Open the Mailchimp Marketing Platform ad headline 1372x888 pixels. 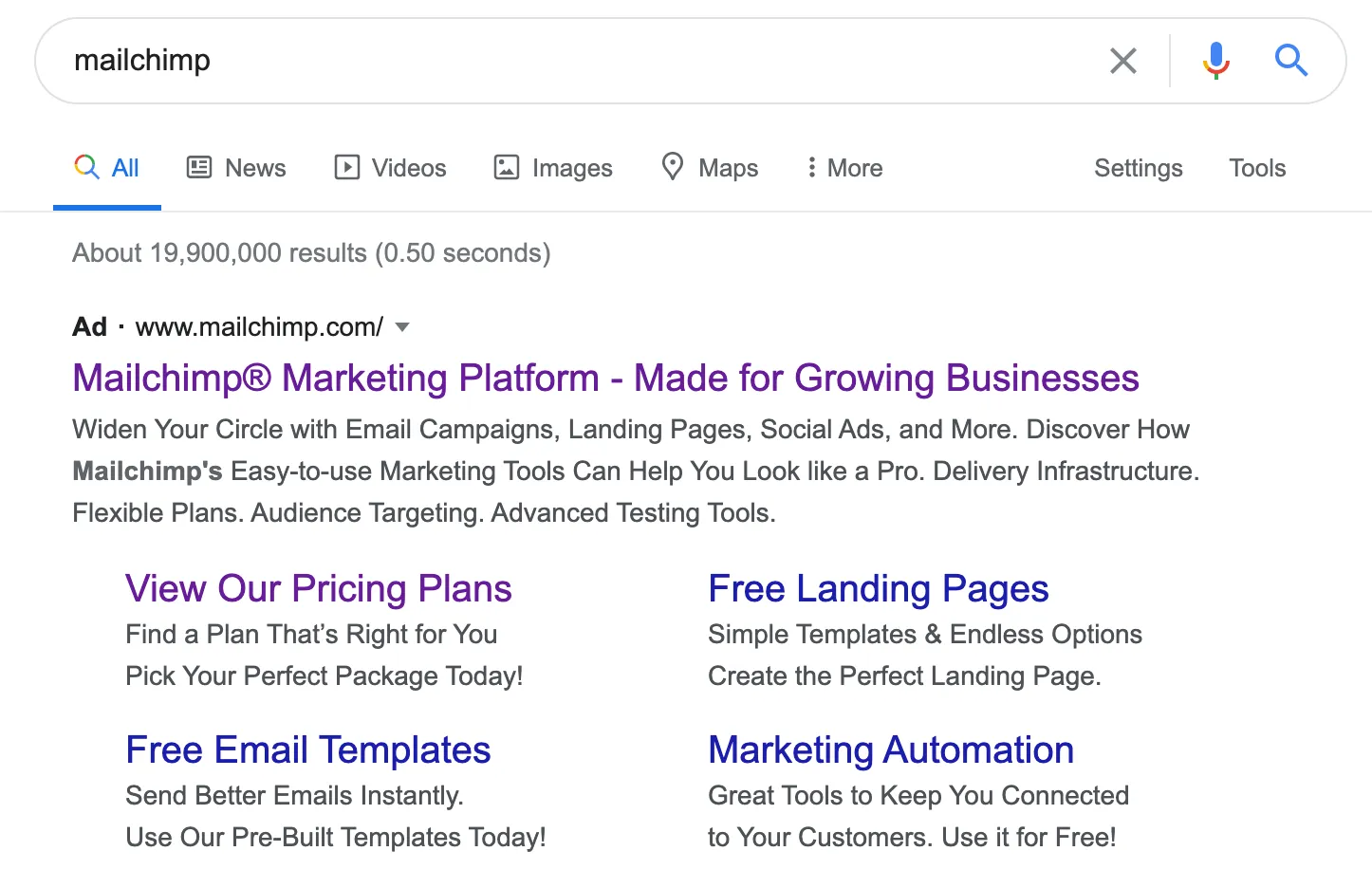[604, 378]
